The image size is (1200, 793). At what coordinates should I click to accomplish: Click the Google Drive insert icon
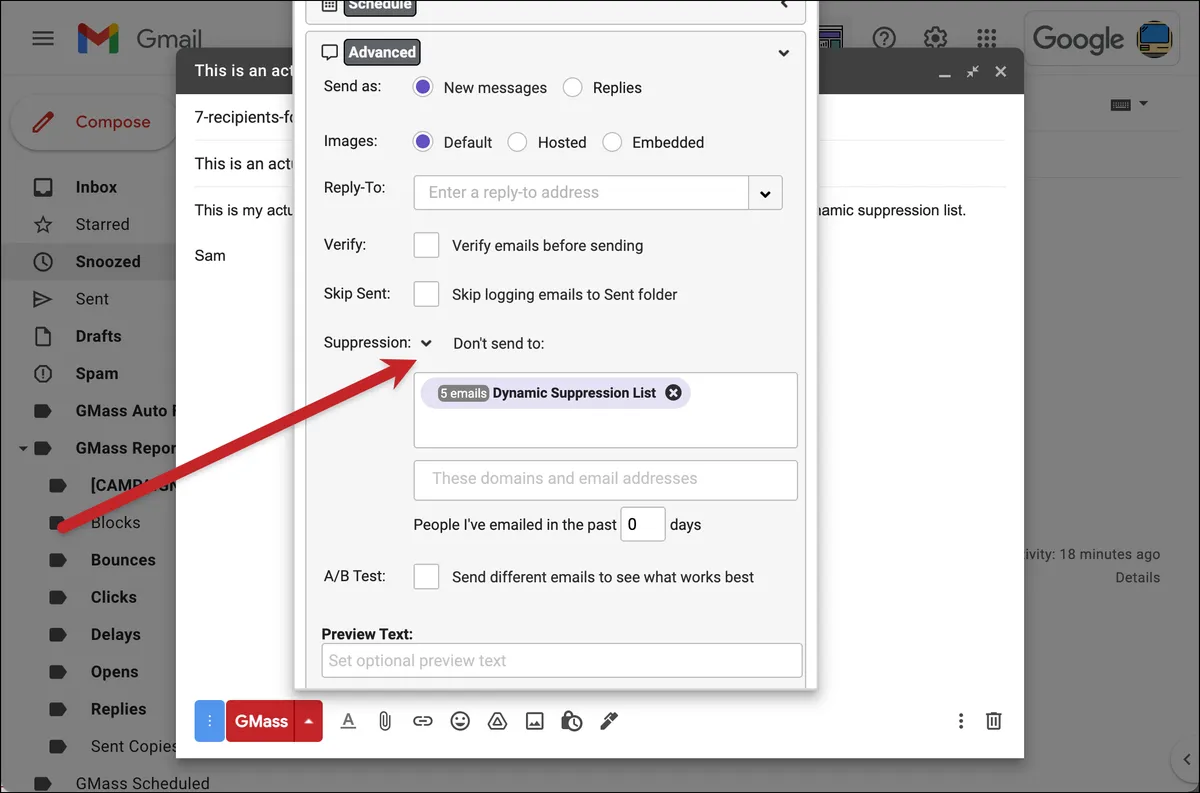point(497,721)
